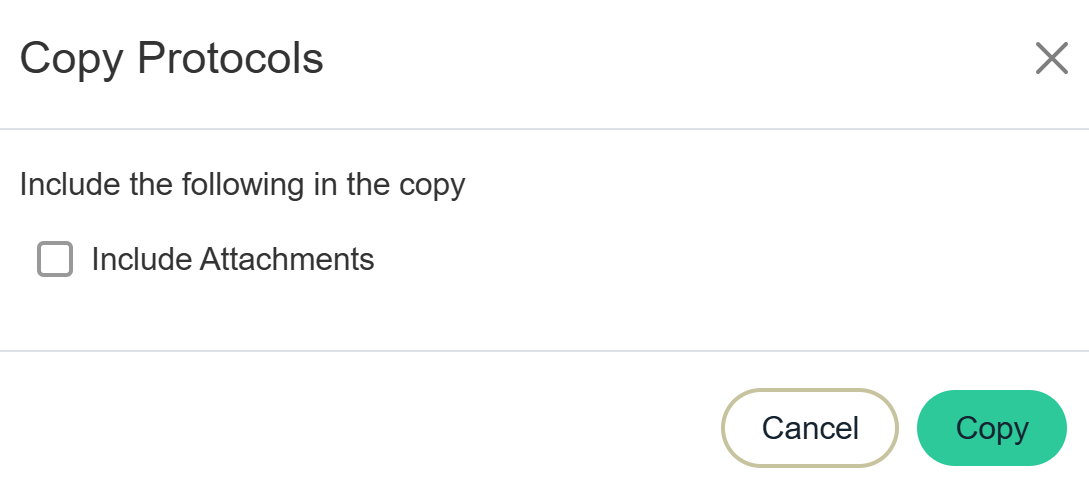Viewport: 1089px width, 488px height.
Task: Click the Include Attachments label text
Action: 232,259
